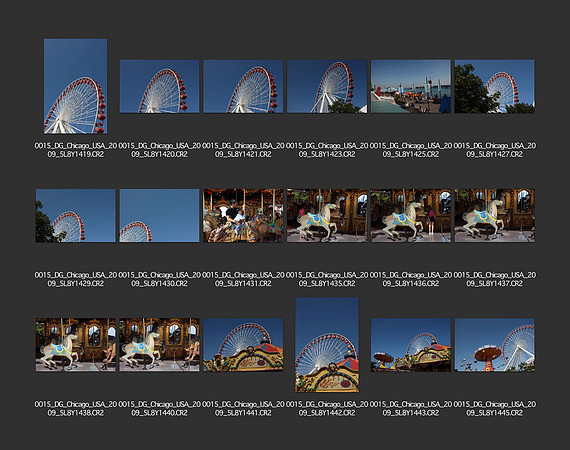Pick the thumbnail of 5L8Y1423.CR2

pos(327,86)
